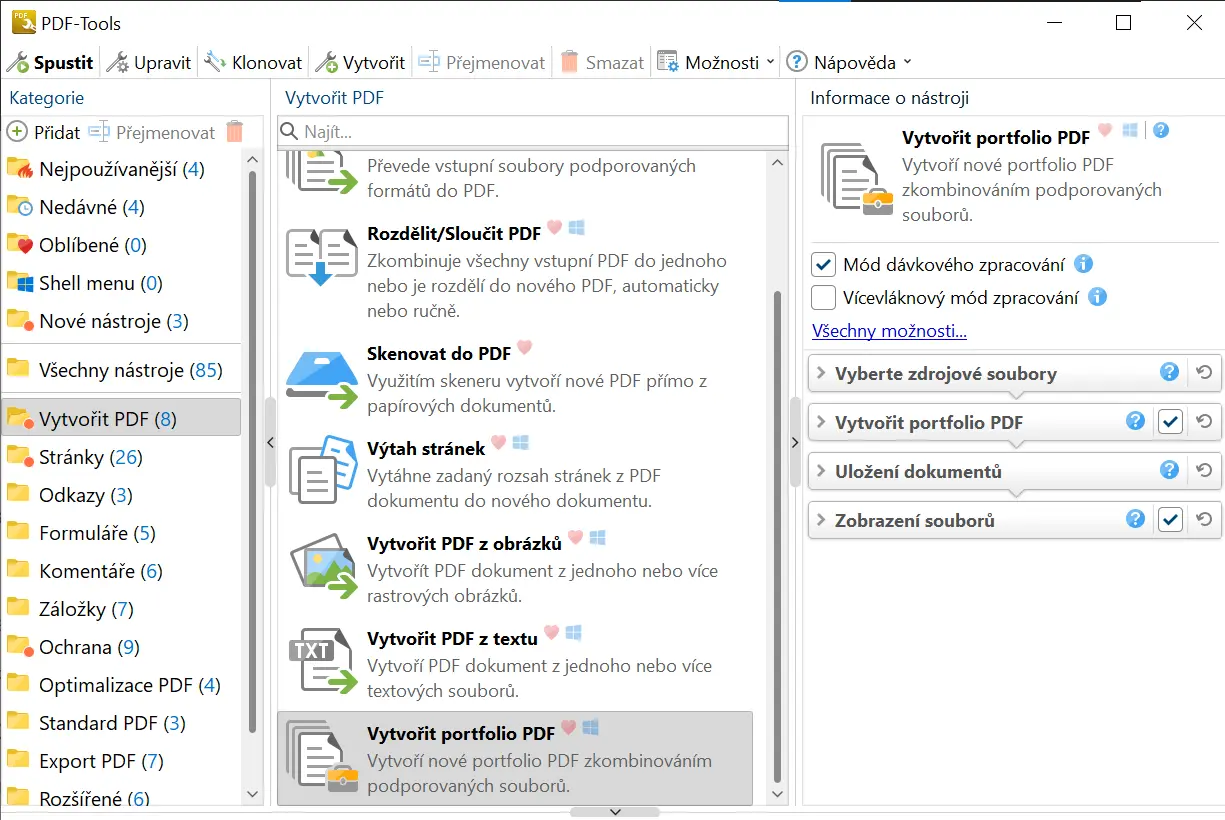Select Vytvořit PDF z textu TXT icon
The image size is (1225, 820).
pos(321,661)
